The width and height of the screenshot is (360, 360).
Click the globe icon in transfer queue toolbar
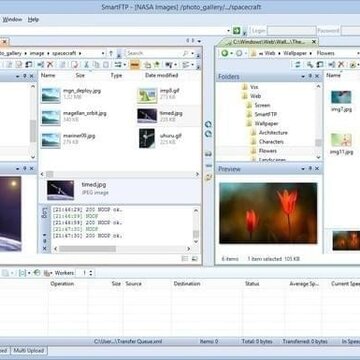[x=37, y=273]
